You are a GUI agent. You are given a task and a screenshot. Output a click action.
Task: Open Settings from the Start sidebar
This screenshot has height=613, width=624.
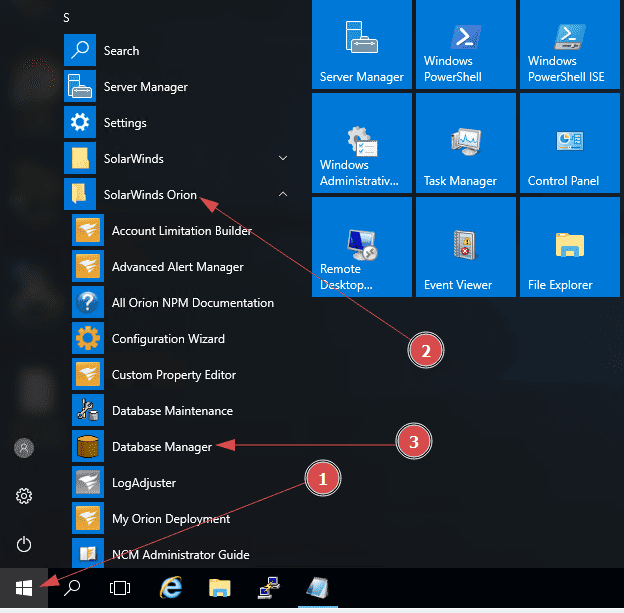tap(24, 496)
